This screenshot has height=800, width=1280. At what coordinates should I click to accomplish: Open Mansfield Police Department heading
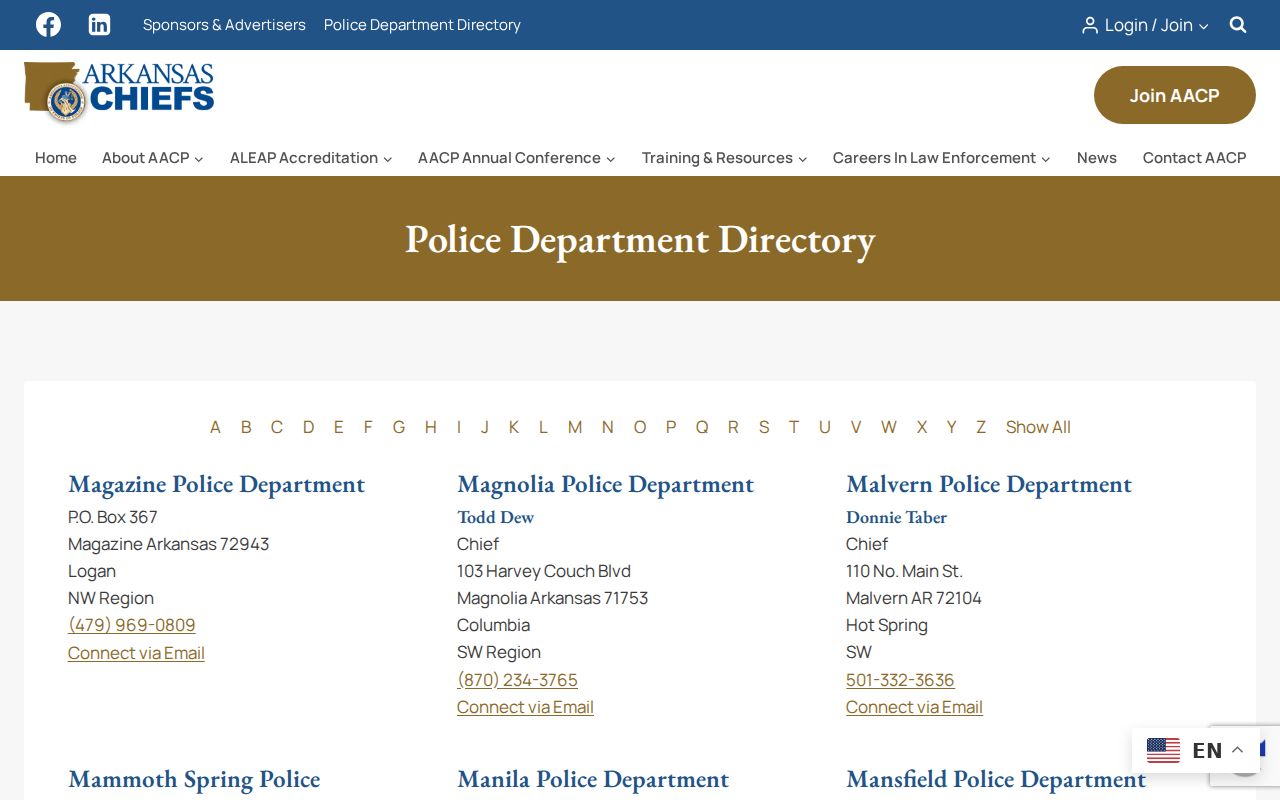coord(996,779)
